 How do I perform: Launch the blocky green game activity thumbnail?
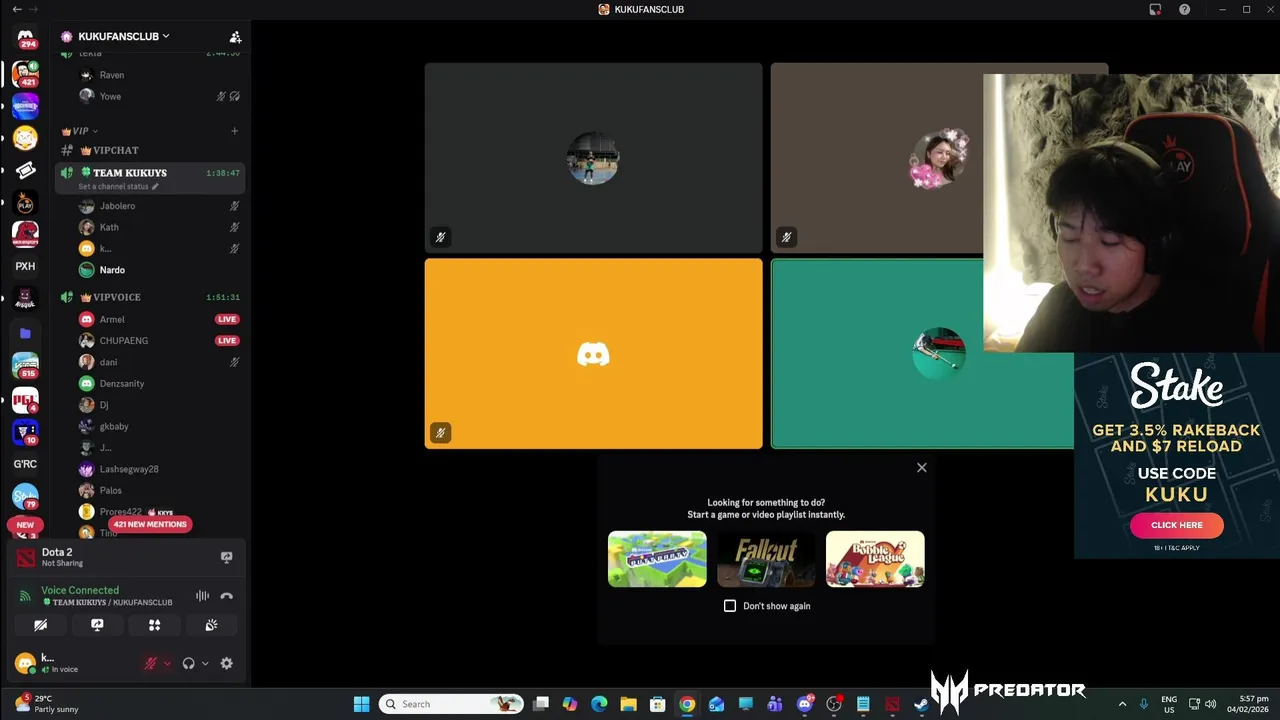pyautogui.click(x=657, y=559)
